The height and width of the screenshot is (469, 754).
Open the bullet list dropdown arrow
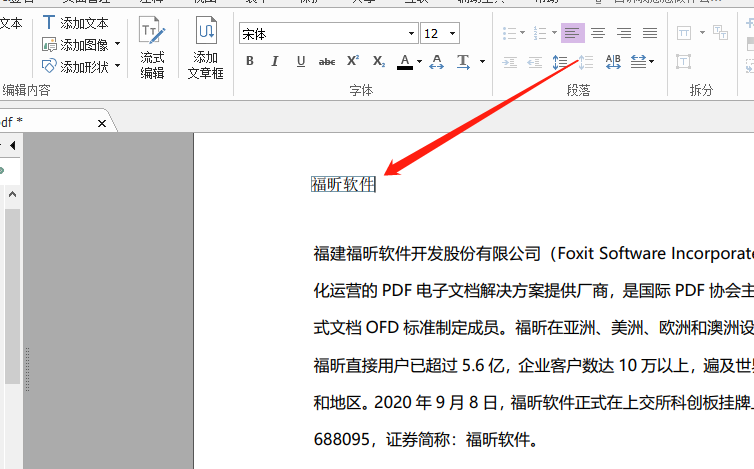coord(523,33)
